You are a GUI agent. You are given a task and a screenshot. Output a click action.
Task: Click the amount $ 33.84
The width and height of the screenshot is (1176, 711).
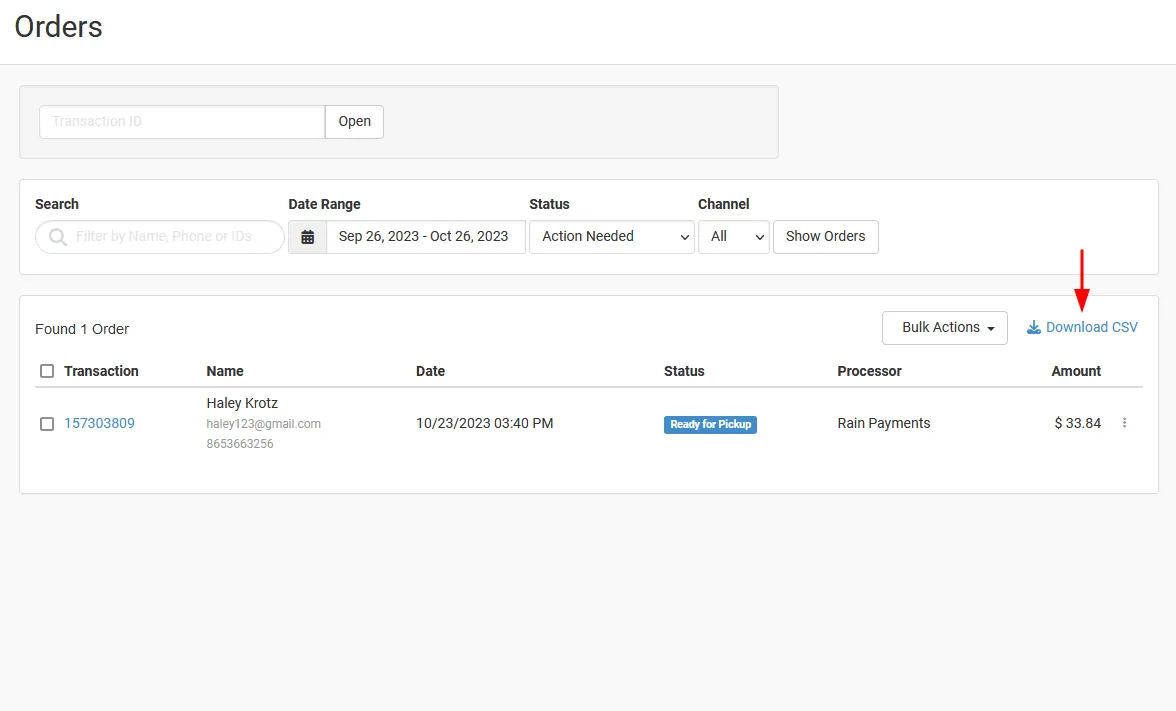[1078, 423]
